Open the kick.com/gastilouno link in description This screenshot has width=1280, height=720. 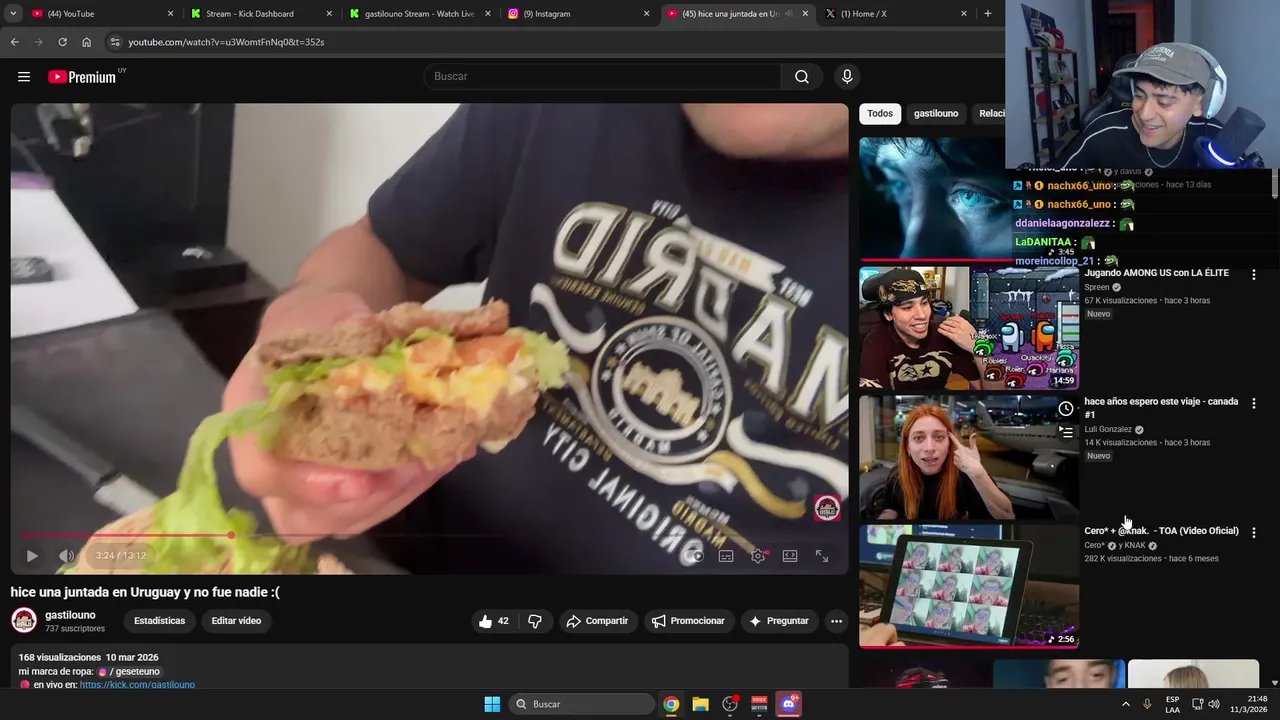[137, 685]
